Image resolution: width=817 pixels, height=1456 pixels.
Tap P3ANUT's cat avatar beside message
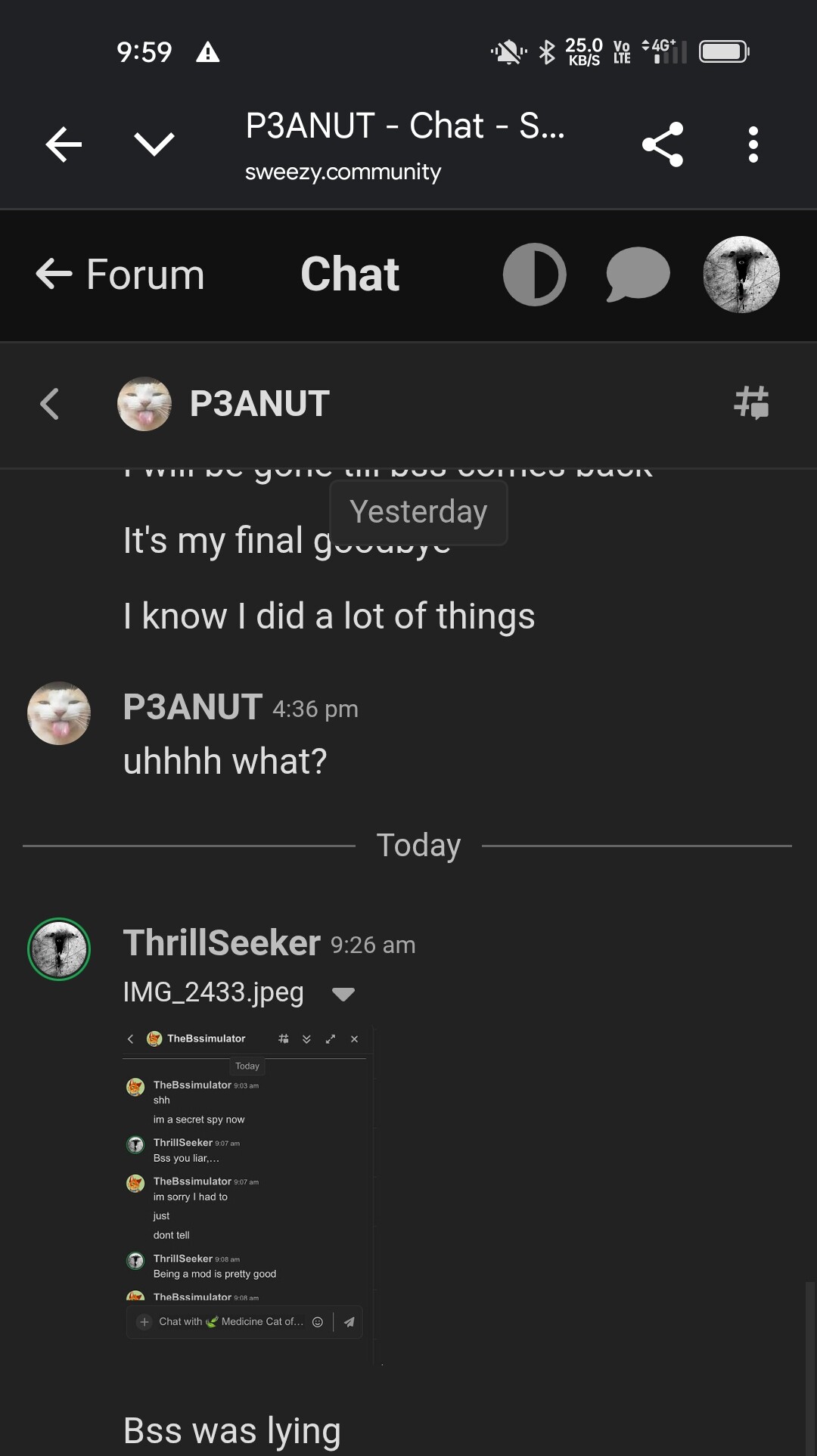59,712
